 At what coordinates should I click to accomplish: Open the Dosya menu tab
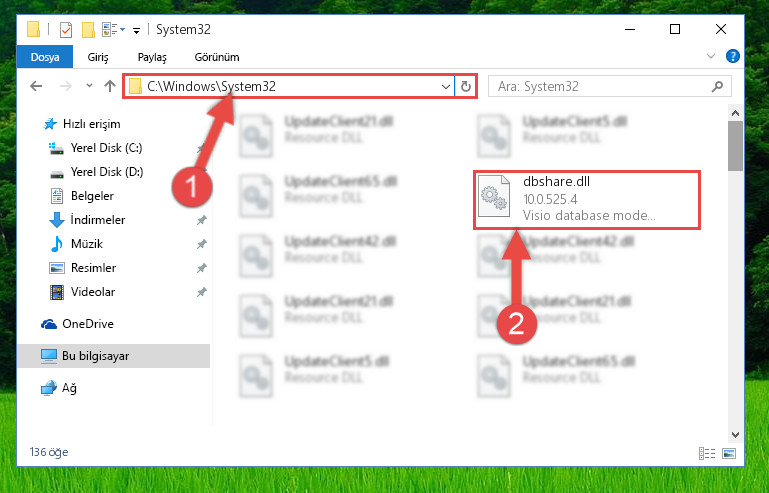coord(45,57)
